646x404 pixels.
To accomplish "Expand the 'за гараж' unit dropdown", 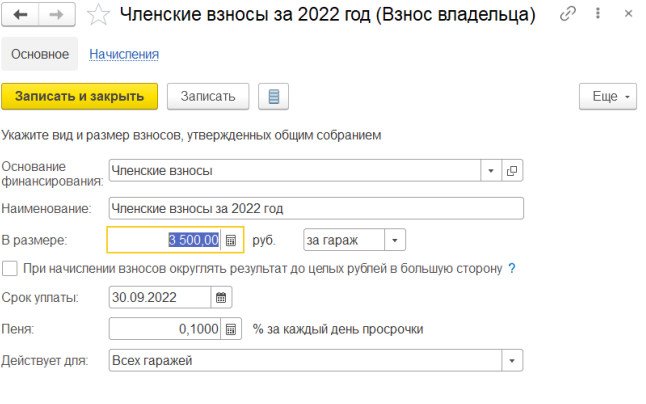I will [395, 240].
